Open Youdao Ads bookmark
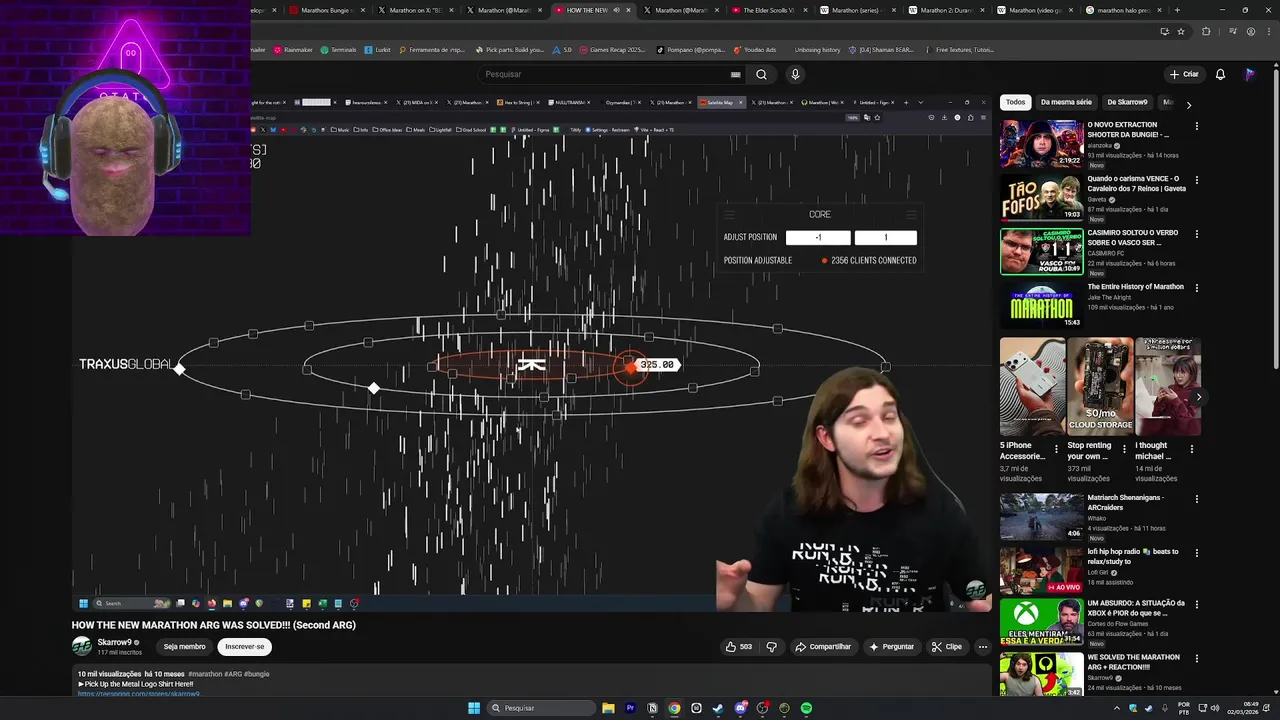 755,49
